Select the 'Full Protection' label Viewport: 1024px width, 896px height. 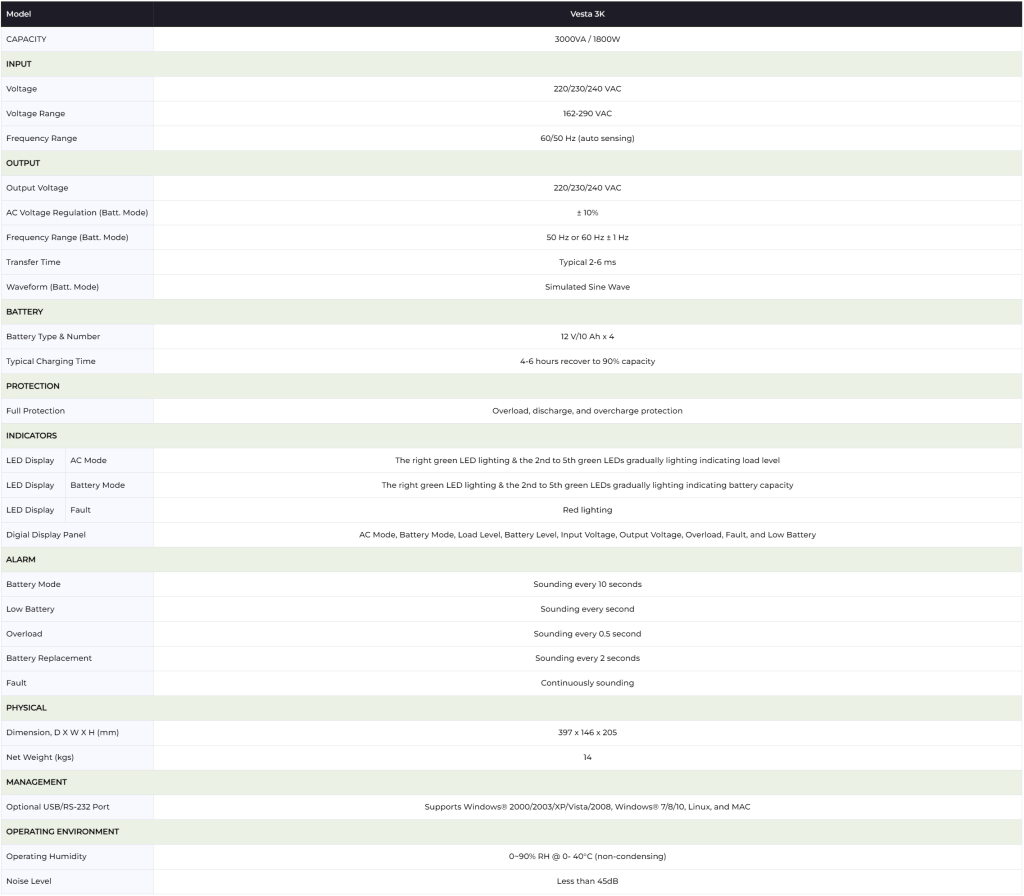[x=35, y=411]
